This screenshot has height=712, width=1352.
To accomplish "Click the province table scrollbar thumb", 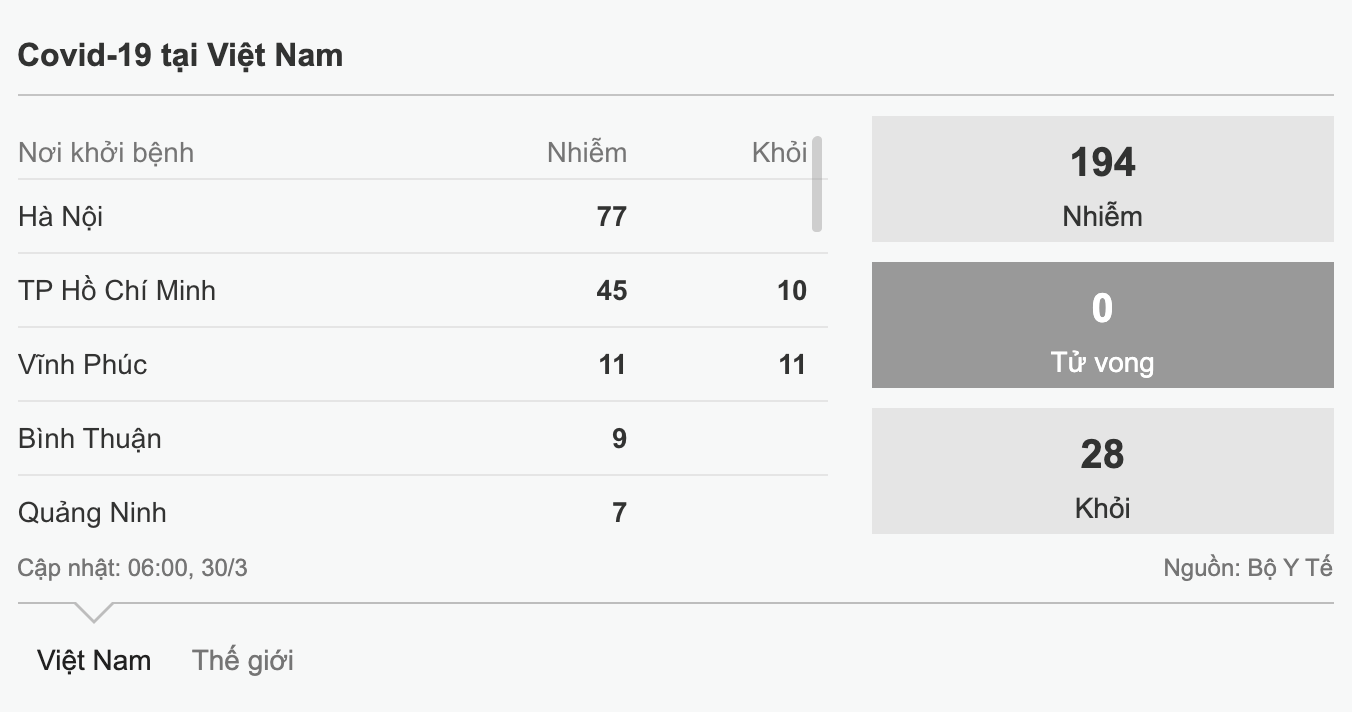I will 817,184.
